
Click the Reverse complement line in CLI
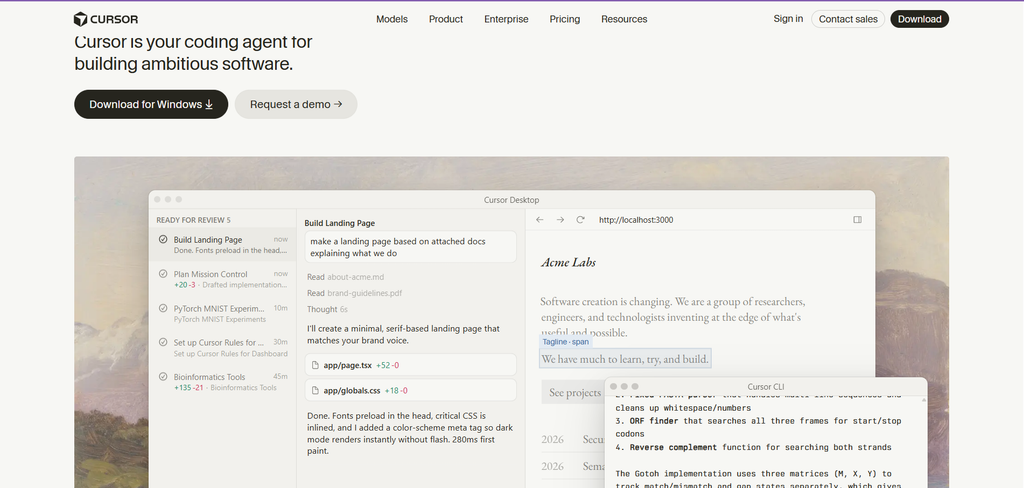pyautogui.click(x=753, y=447)
